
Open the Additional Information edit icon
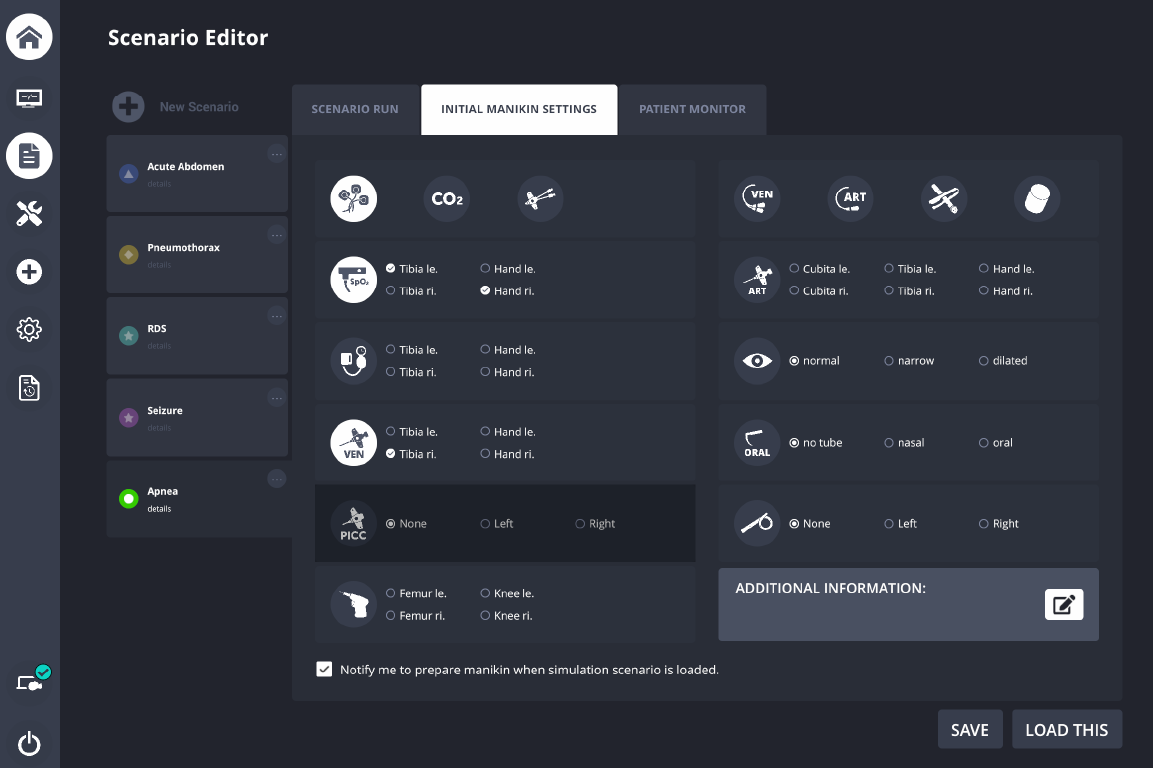coord(1064,603)
